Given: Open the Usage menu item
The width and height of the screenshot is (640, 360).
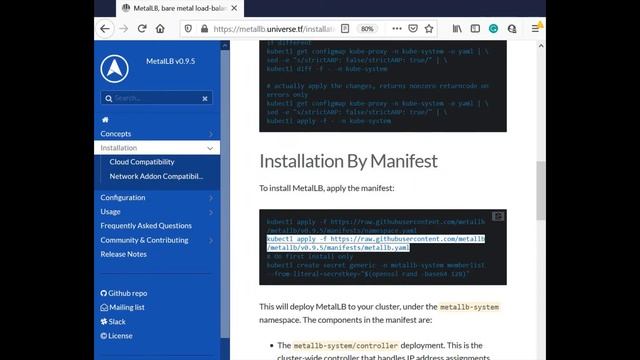Looking at the screenshot, I should pos(110,212).
